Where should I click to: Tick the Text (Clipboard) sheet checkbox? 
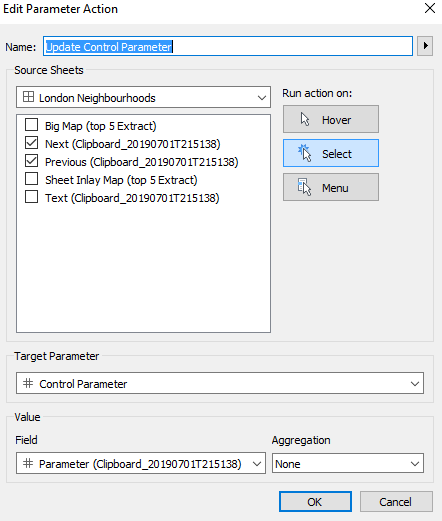point(31,197)
